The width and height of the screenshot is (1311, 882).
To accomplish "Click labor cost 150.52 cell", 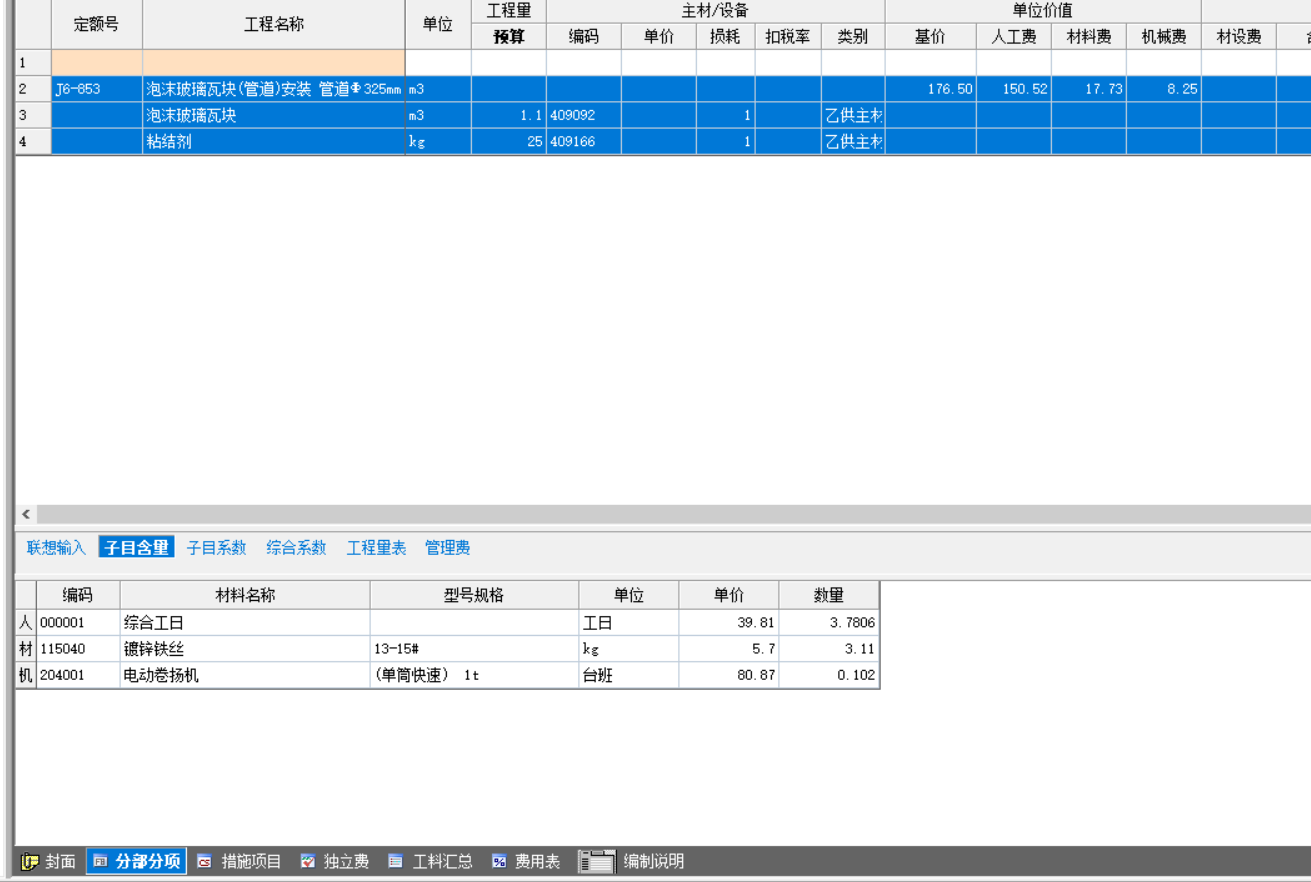I will click(1014, 89).
